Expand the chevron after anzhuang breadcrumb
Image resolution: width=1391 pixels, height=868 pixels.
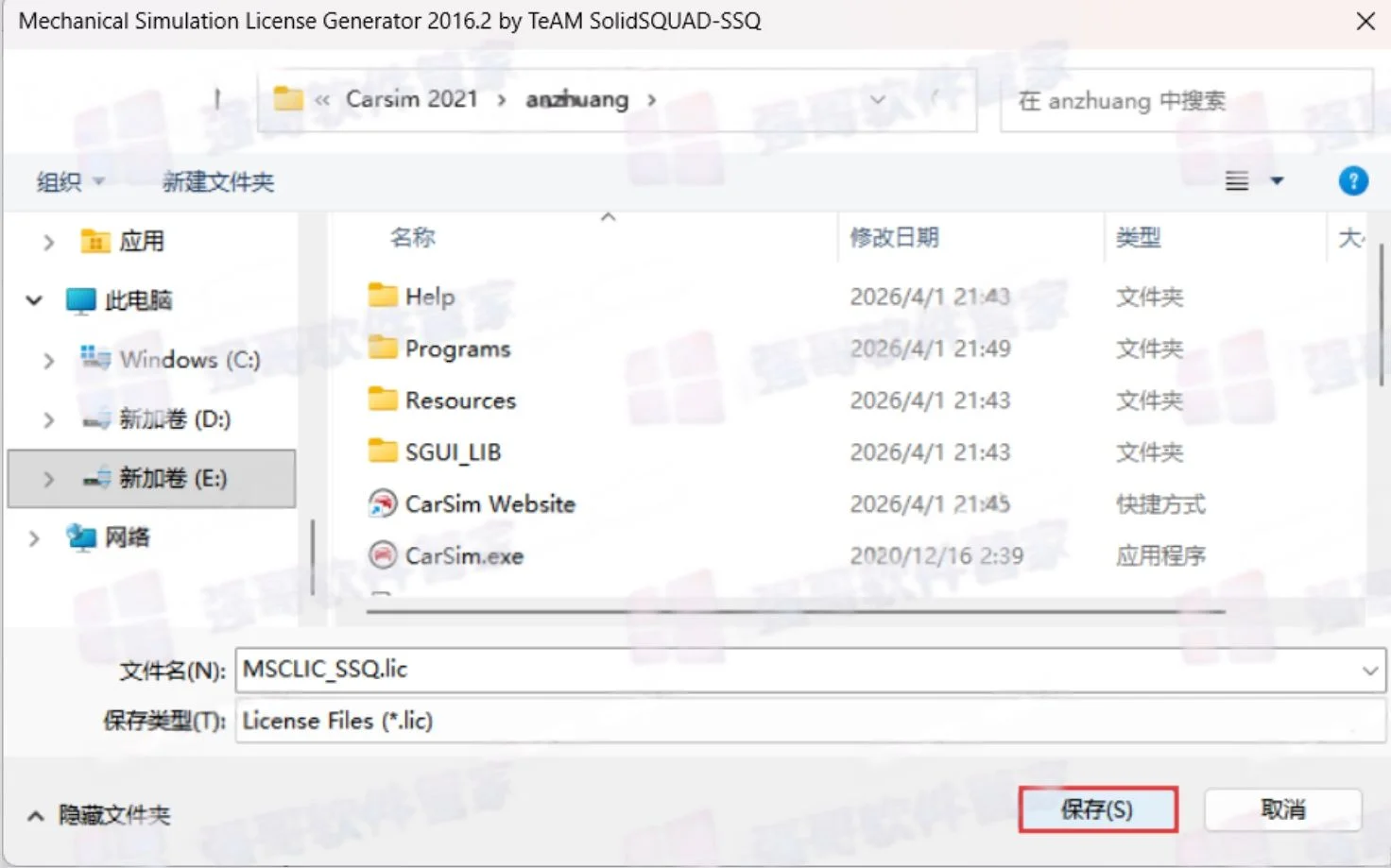pyautogui.click(x=651, y=99)
